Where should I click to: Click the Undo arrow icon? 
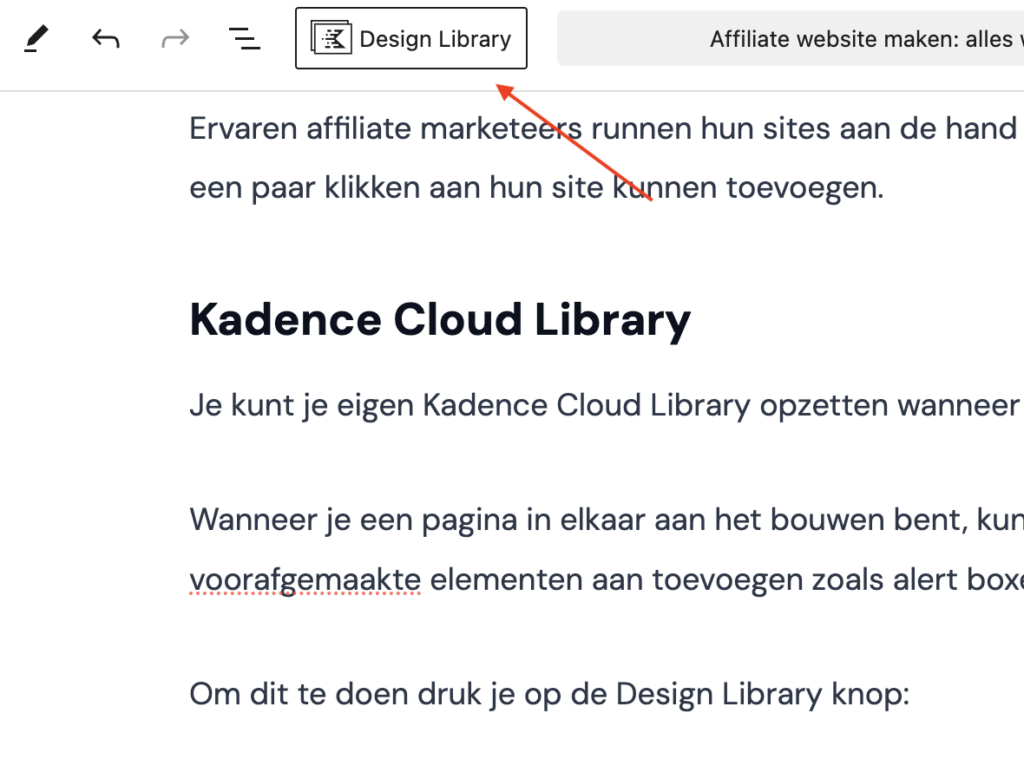pos(106,39)
